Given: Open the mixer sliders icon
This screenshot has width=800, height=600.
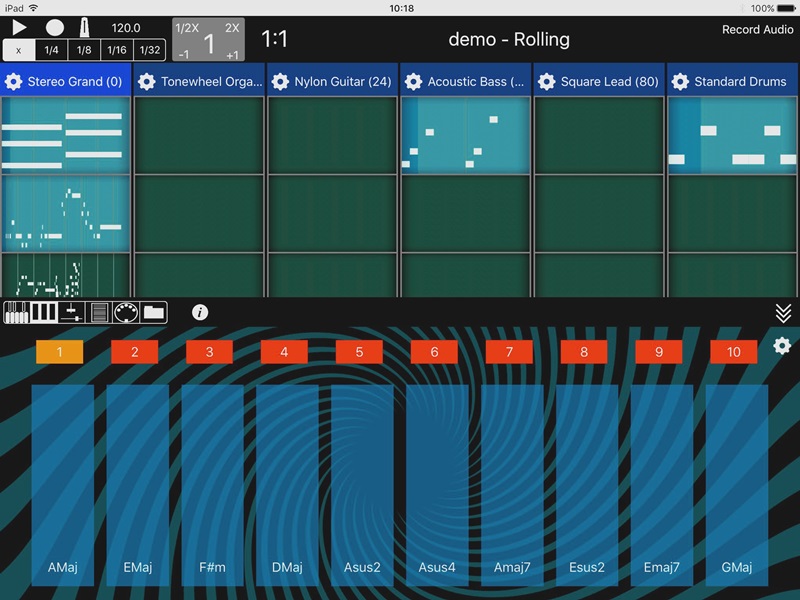Looking at the screenshot, I should tap(71, 312).
